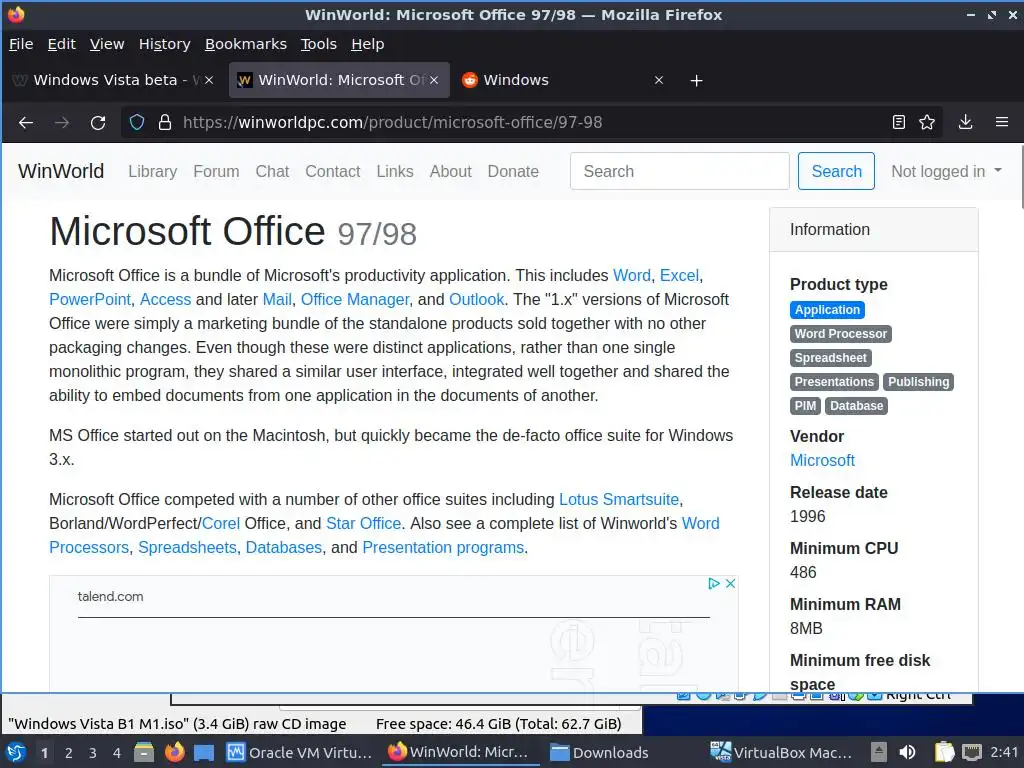Click the address bar URL
The height and width of the screenshot is (768, 1024).
[392, 122]
